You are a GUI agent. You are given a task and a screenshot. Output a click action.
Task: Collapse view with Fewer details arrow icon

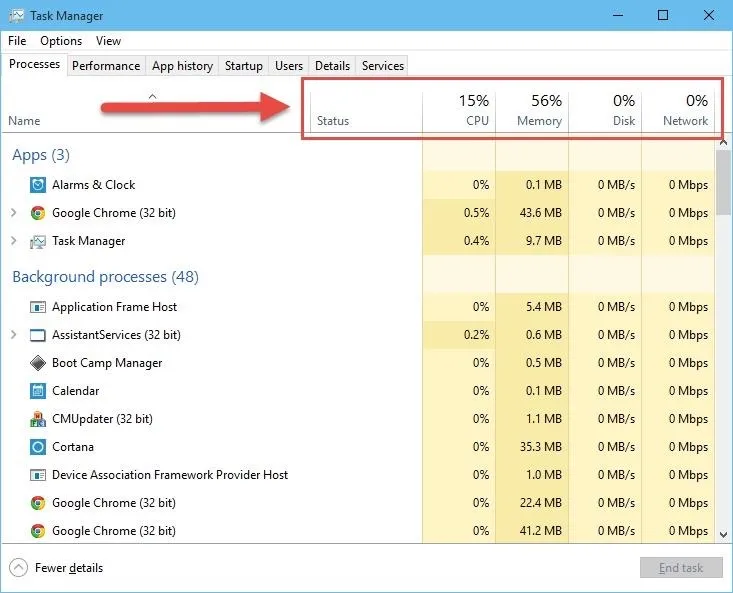tap(18, 568)
